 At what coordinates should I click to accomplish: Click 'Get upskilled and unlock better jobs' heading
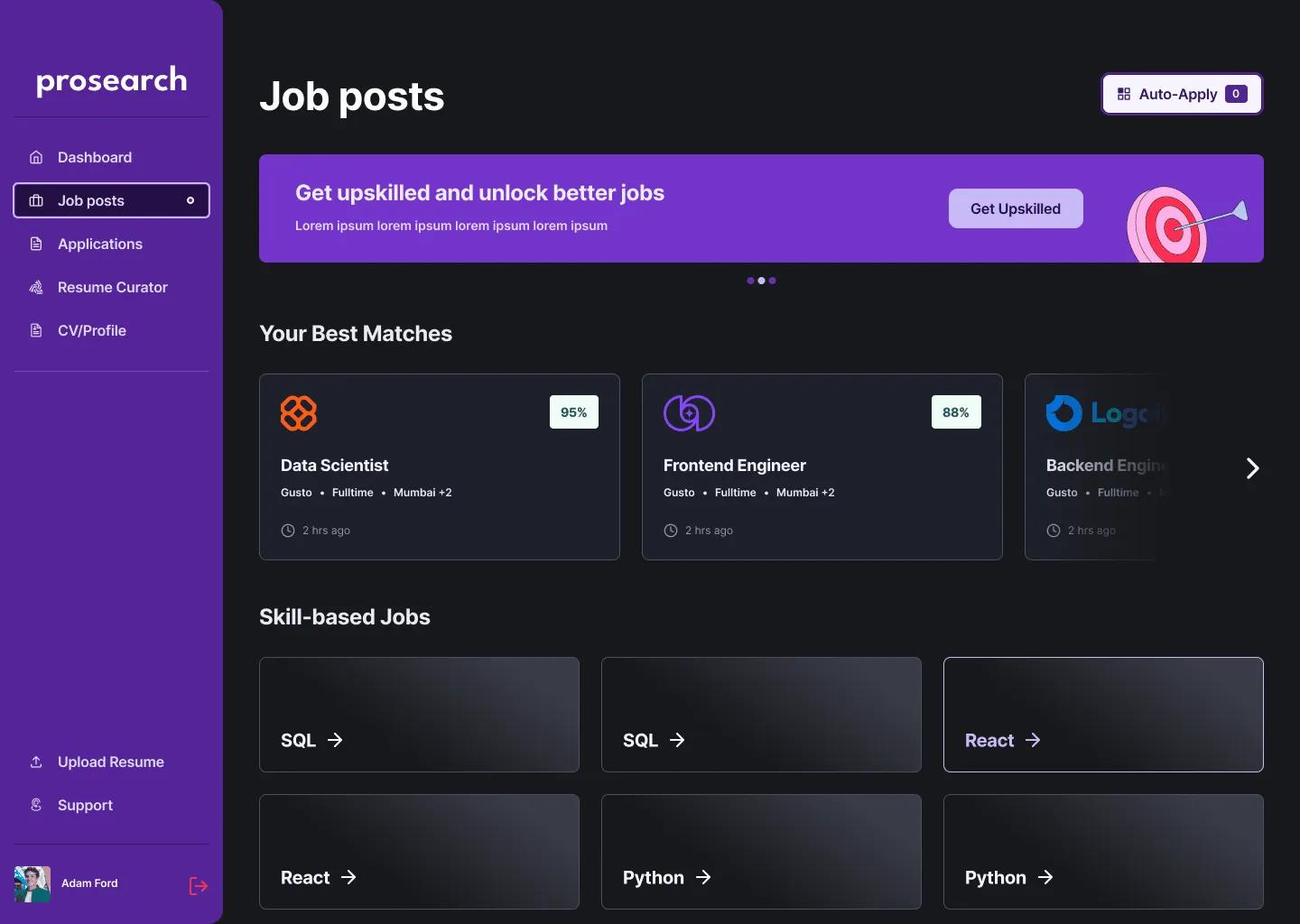pyautogui.click(x=479, y=193)
